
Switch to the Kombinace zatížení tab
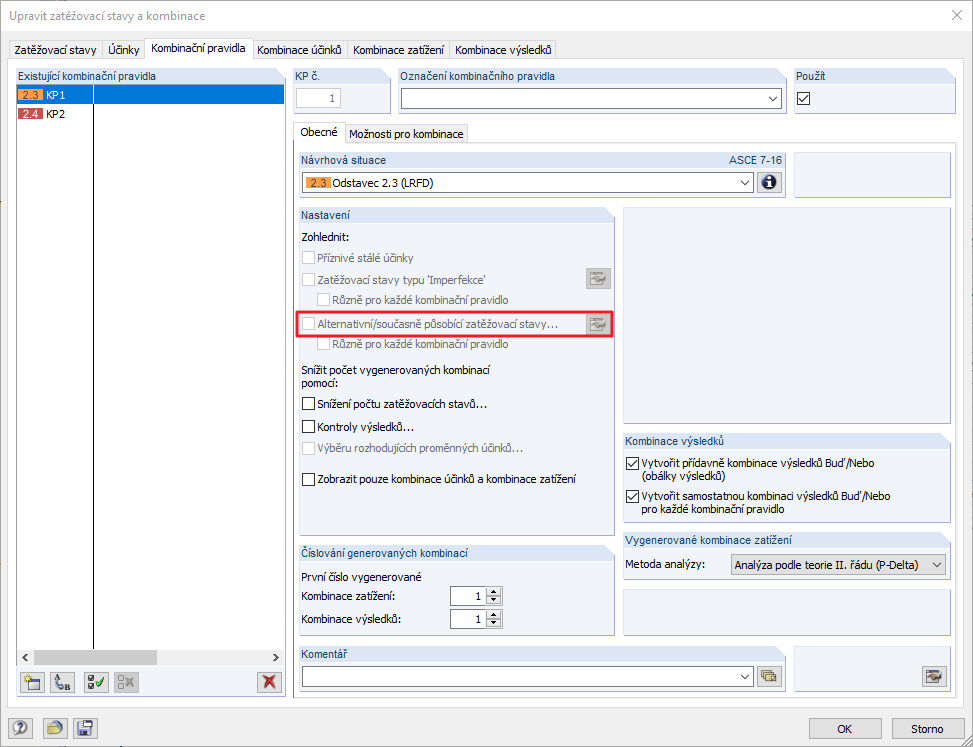[398, 50]
